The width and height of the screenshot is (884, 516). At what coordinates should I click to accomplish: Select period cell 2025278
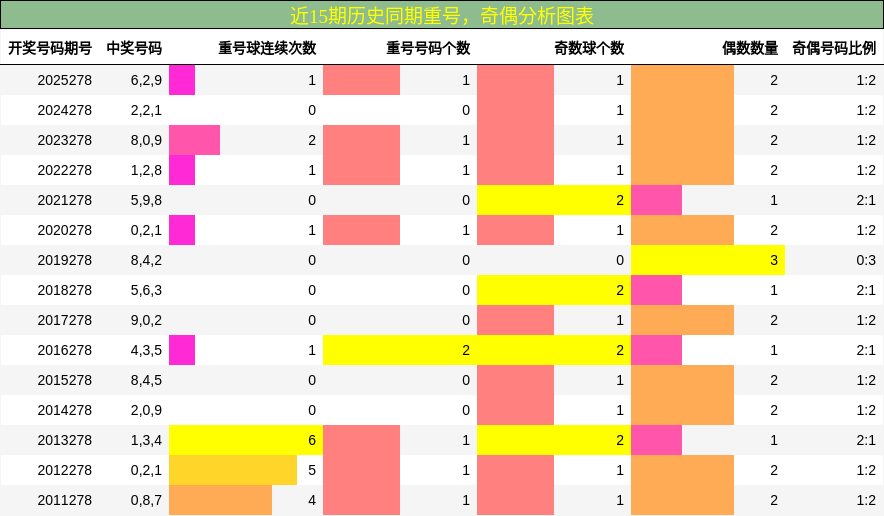pyautogui.click(x=65, y=80)
